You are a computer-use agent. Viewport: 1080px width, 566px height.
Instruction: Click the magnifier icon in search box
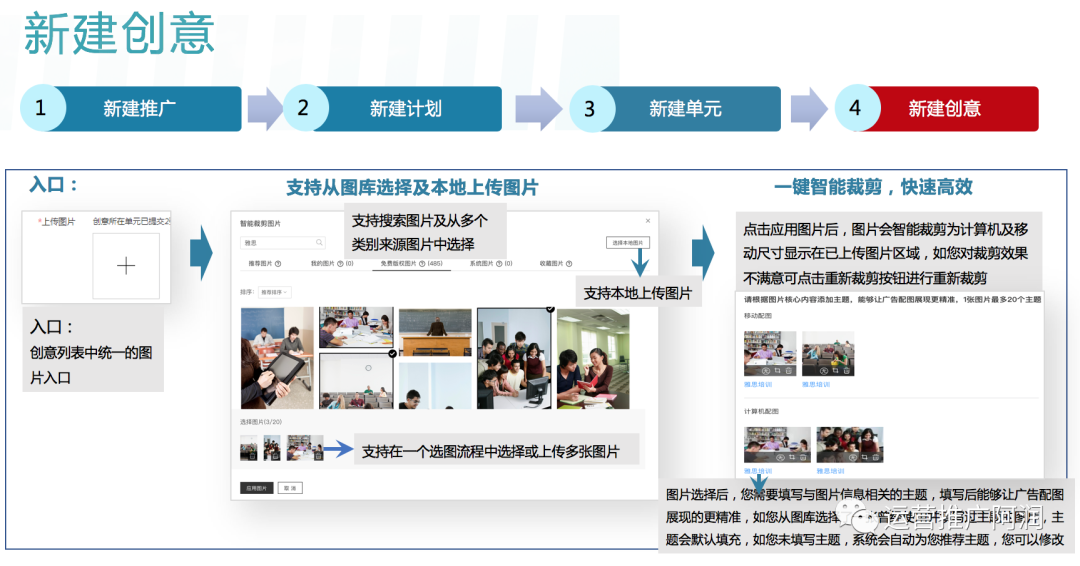pyautogui.click(x=319, y=242)
